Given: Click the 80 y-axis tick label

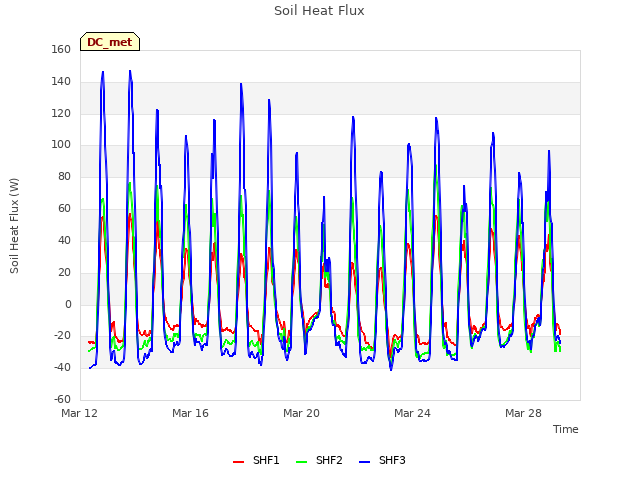Looking at the screenshot, I should [x=64, y=176].
